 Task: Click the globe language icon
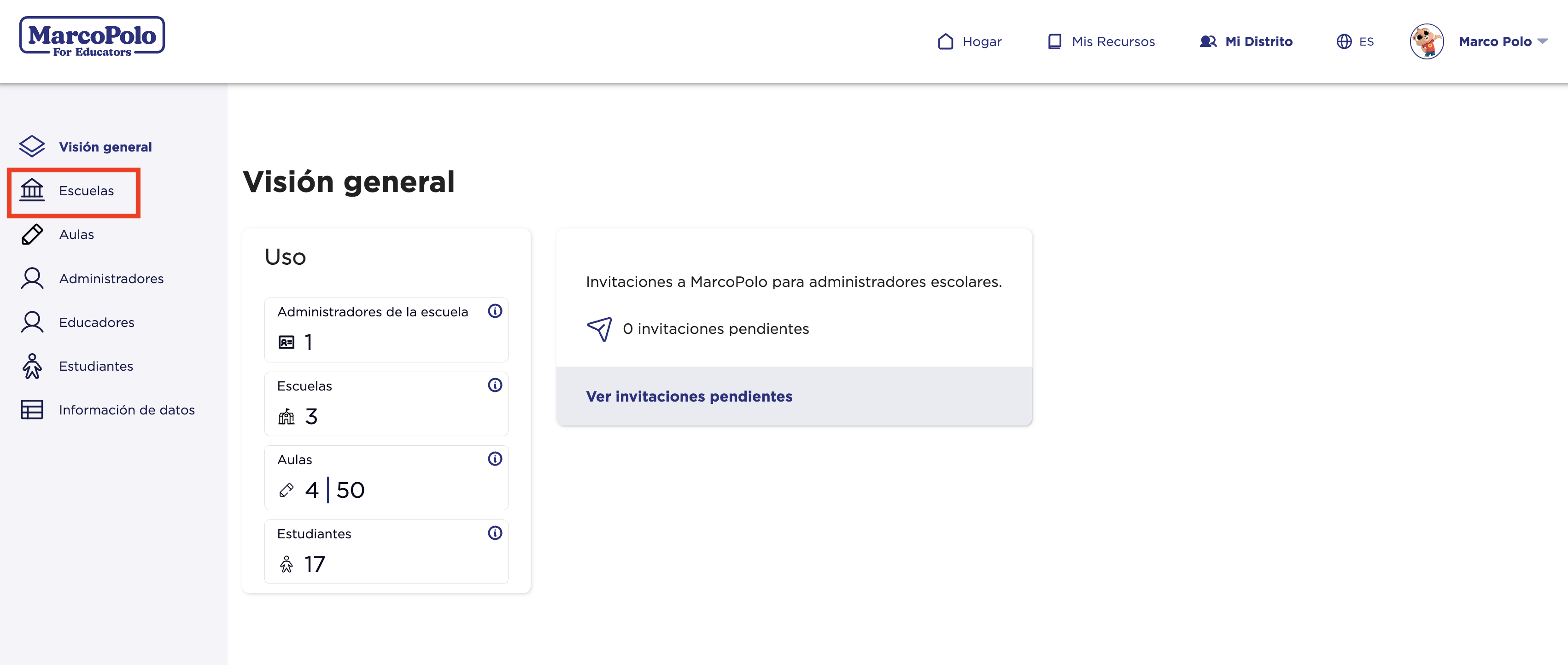[1344, 41]
